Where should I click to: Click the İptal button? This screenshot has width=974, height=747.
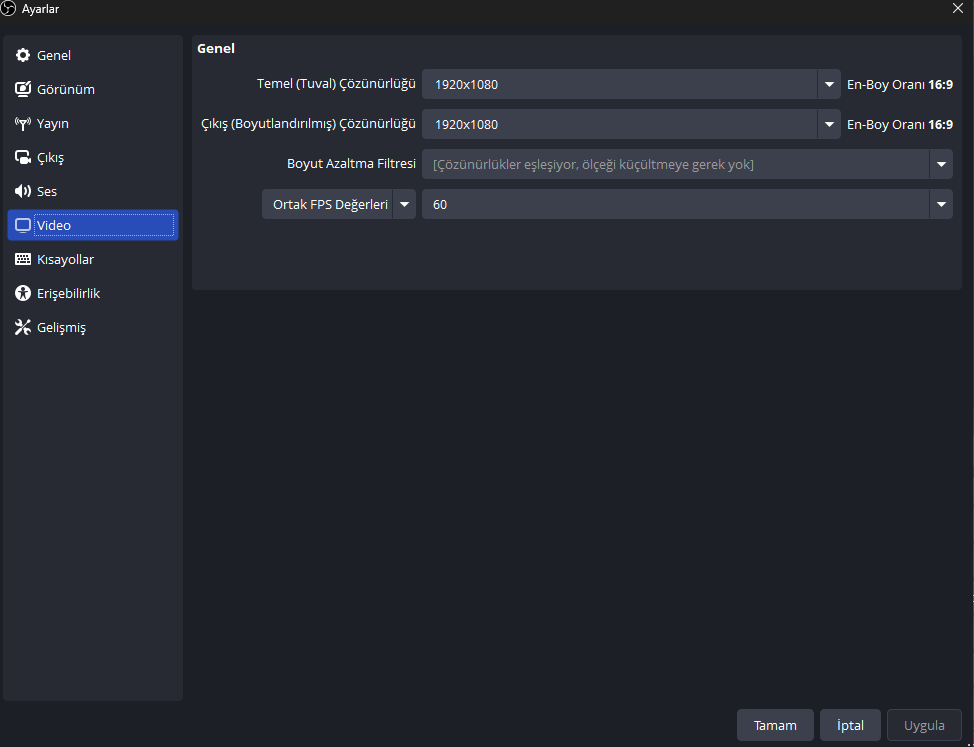850,725
